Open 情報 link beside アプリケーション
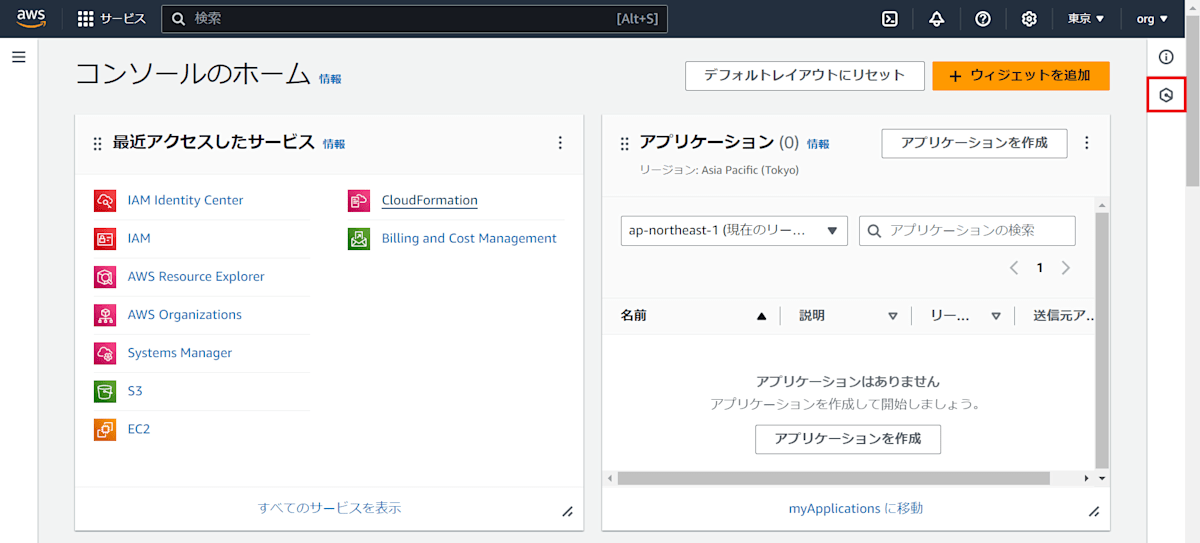 818,144
